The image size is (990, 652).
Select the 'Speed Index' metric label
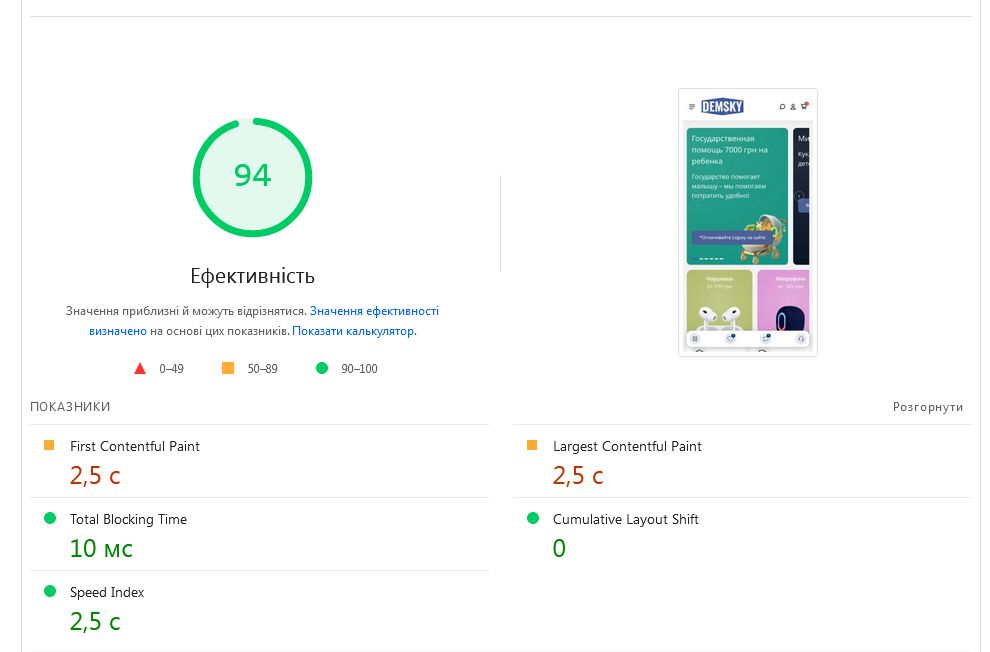(107, 593)
